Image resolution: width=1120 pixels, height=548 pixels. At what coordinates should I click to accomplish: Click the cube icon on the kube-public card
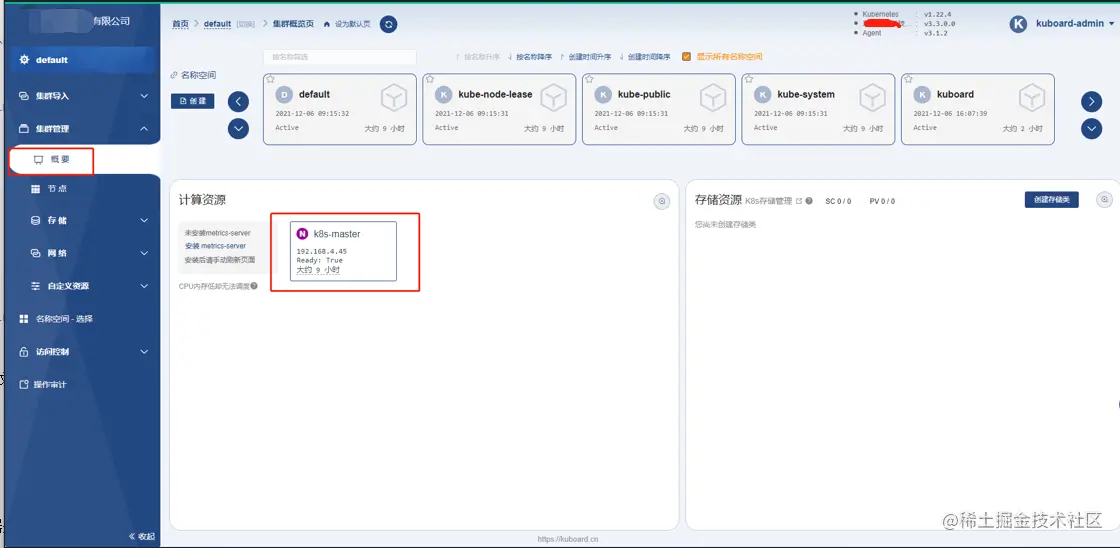tap(713, 98)
